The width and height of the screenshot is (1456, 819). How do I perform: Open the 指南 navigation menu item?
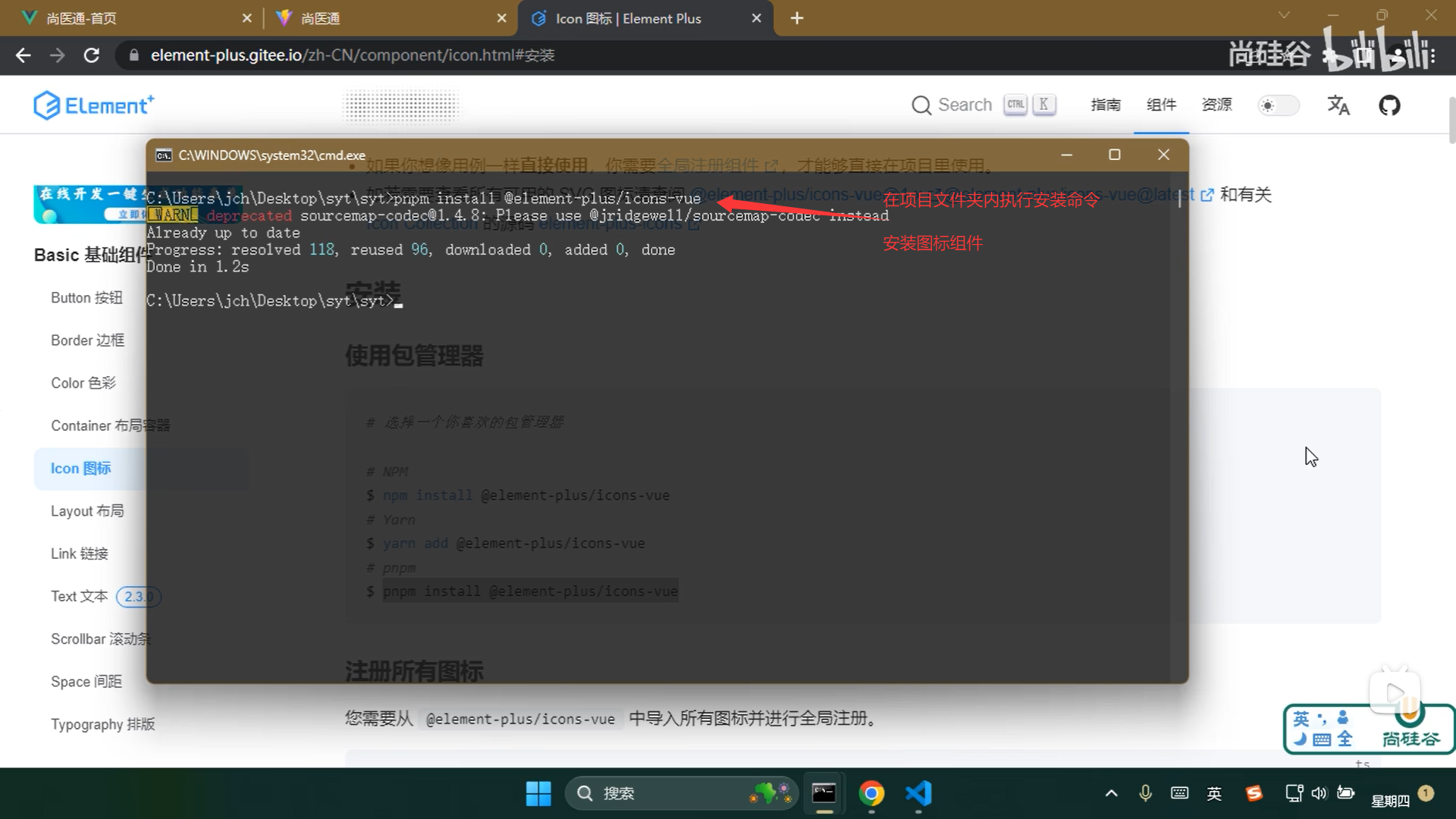coord(1105,105)
